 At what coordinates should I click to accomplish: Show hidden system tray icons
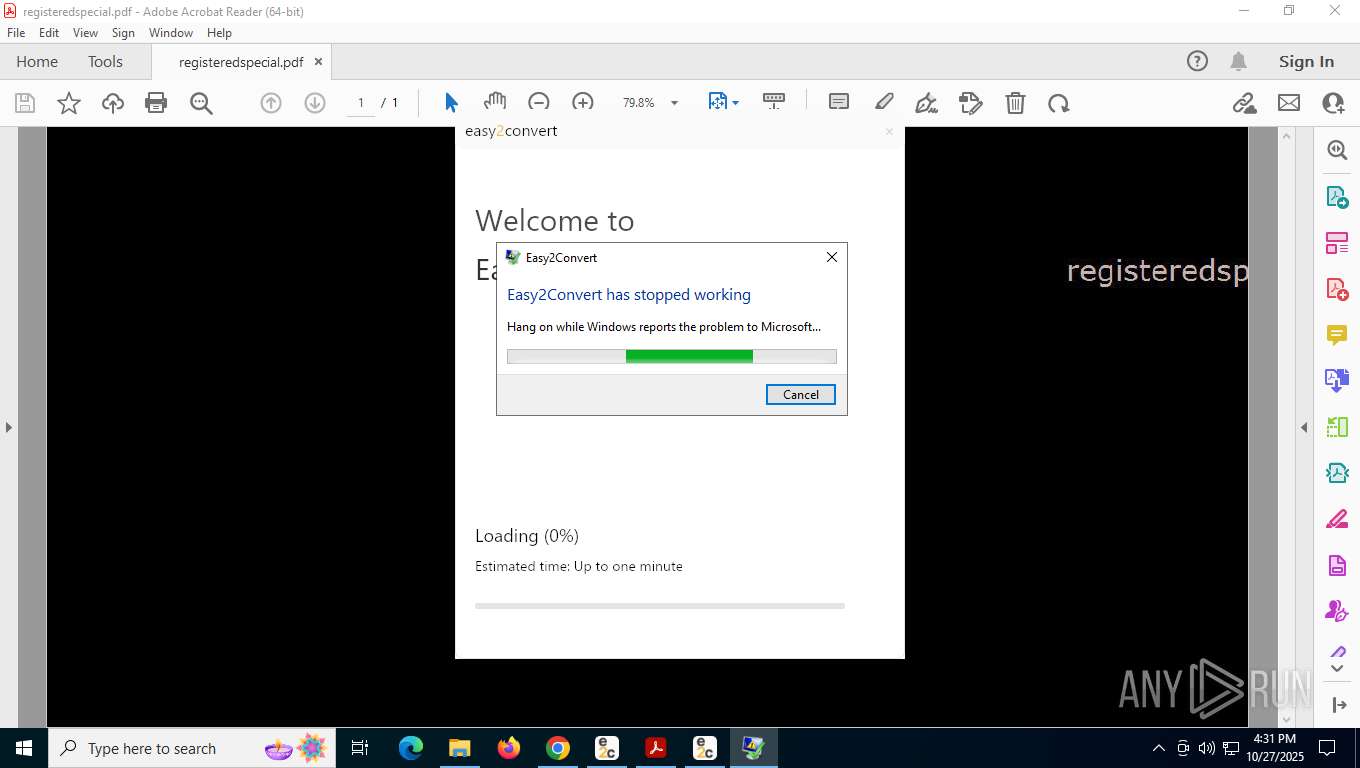coord(1159,748)
